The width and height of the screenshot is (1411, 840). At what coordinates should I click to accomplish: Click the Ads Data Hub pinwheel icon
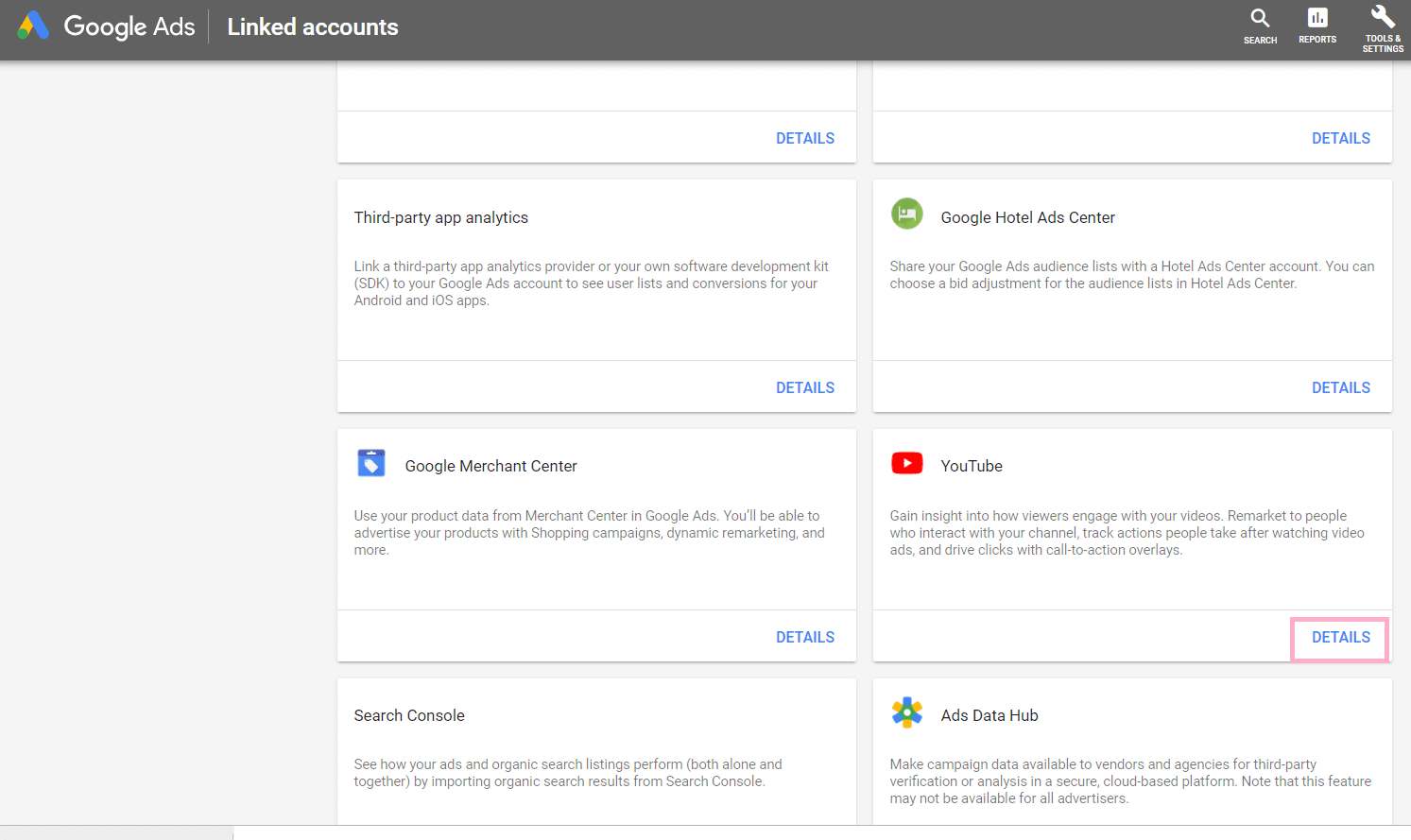(906, 712)
